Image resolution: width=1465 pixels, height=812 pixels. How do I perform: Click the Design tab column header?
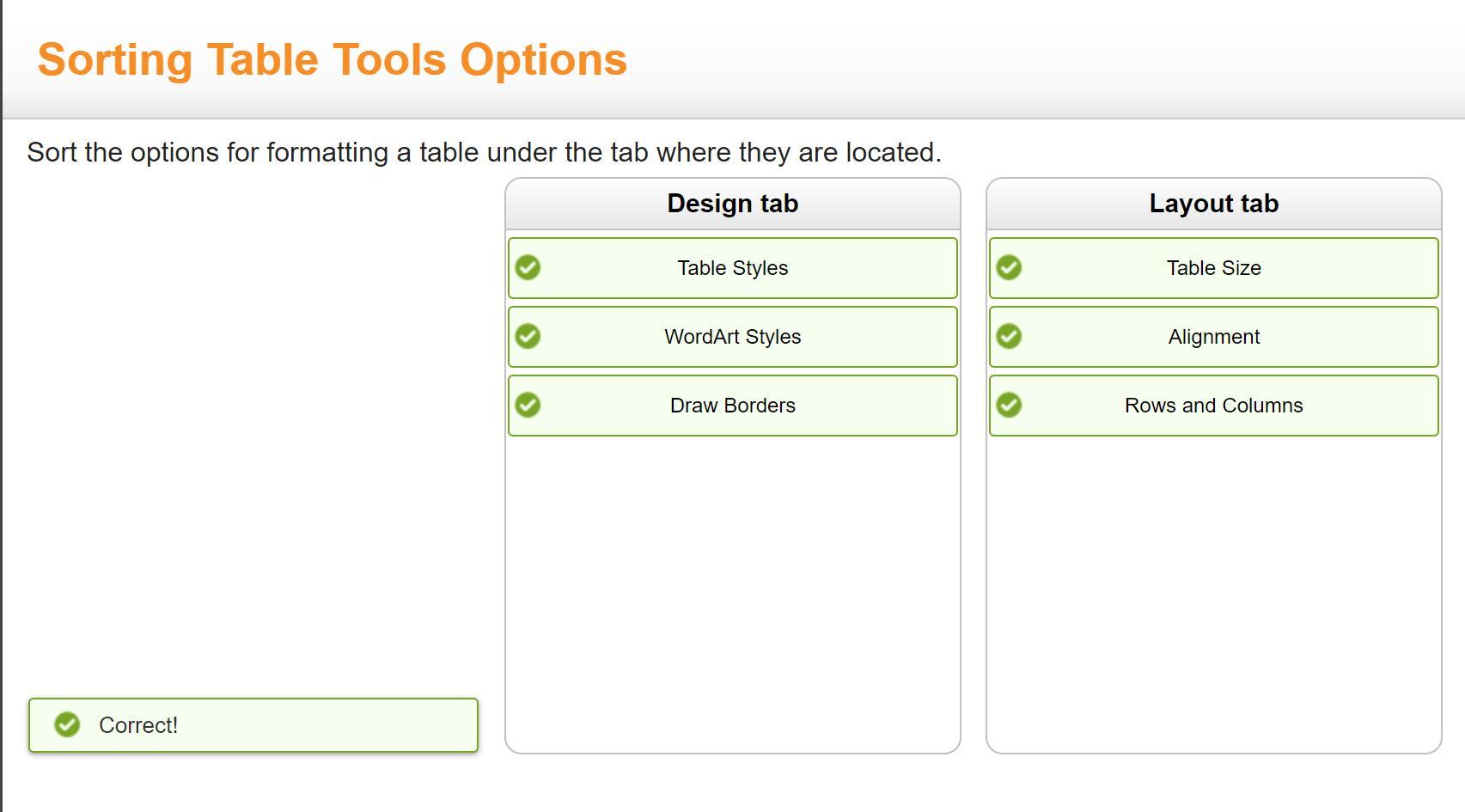pos(732,204)
